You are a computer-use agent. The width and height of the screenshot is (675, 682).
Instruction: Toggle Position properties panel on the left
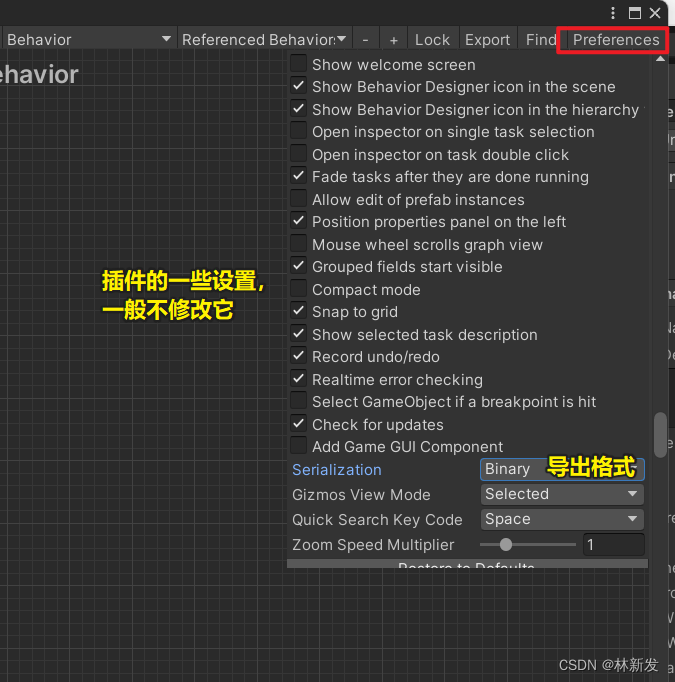(299, 221)
